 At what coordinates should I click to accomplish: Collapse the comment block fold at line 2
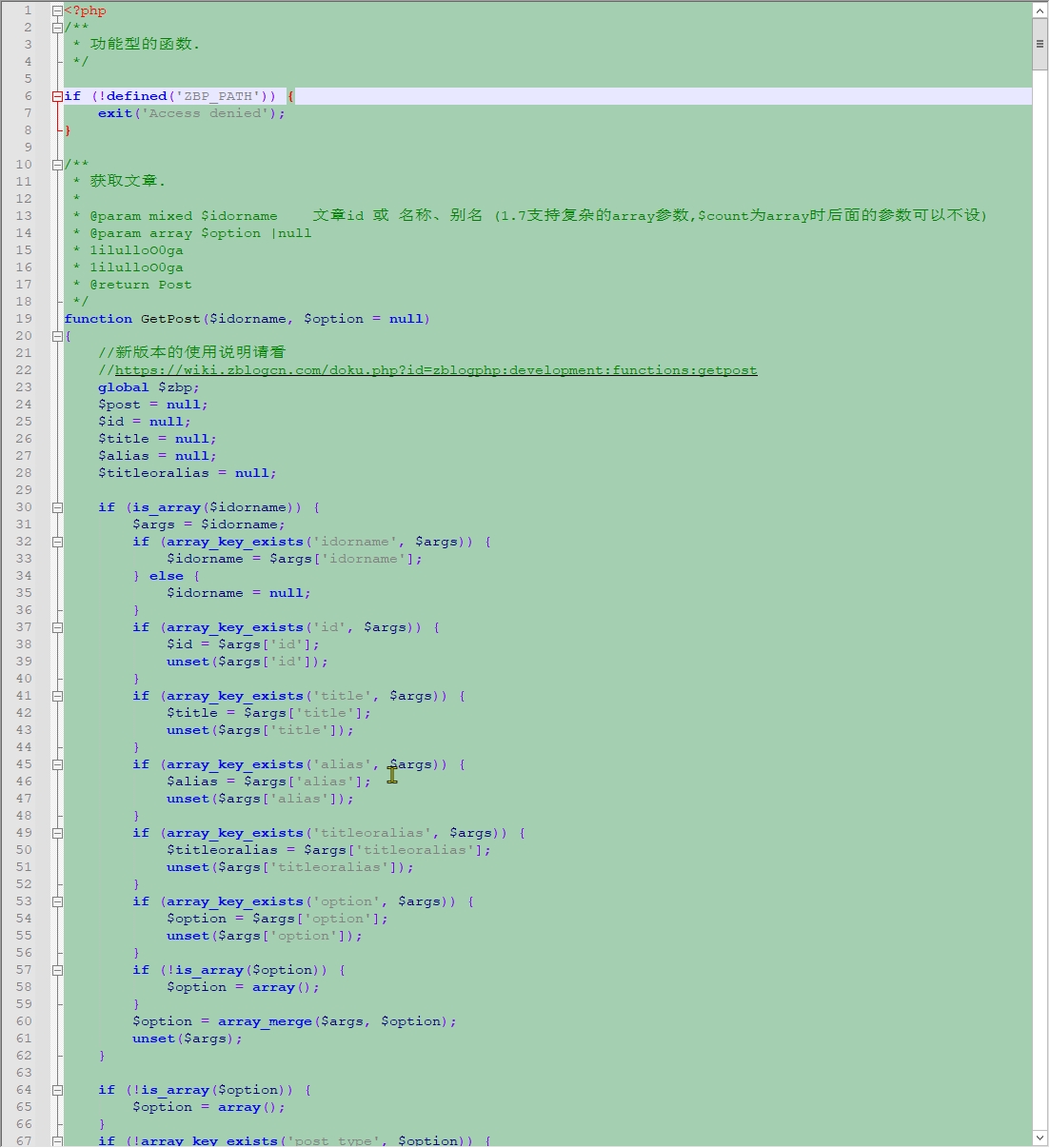(57, 28)
